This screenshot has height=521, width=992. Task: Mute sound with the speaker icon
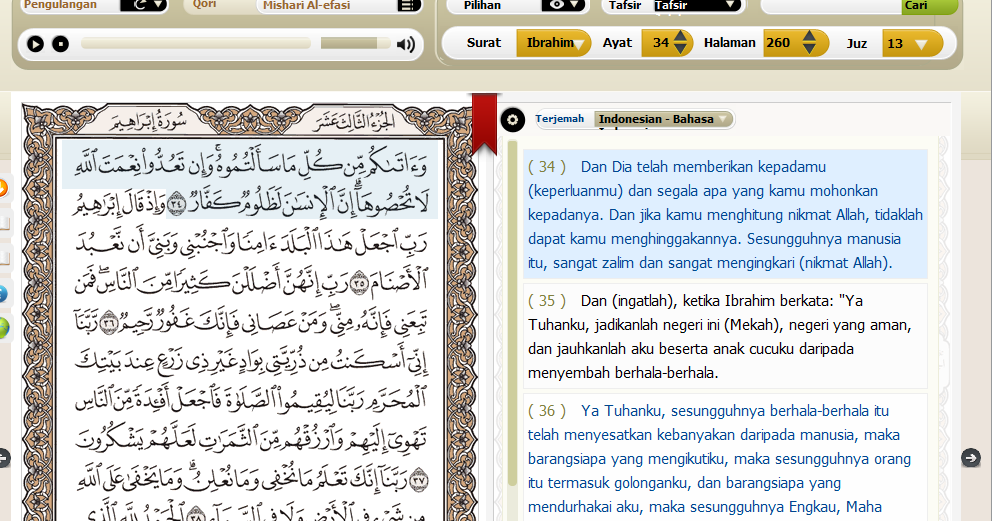coord(406,44)
